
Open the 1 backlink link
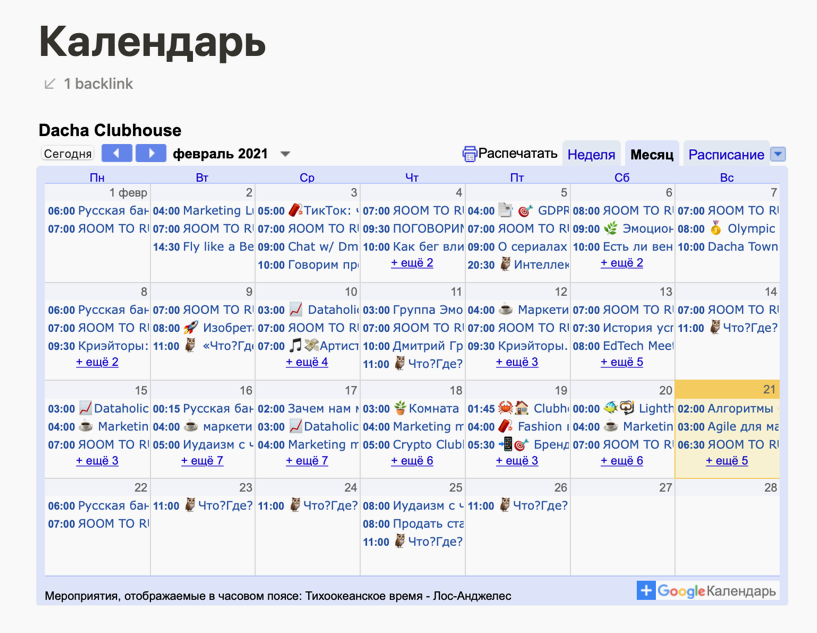point(98,84)
